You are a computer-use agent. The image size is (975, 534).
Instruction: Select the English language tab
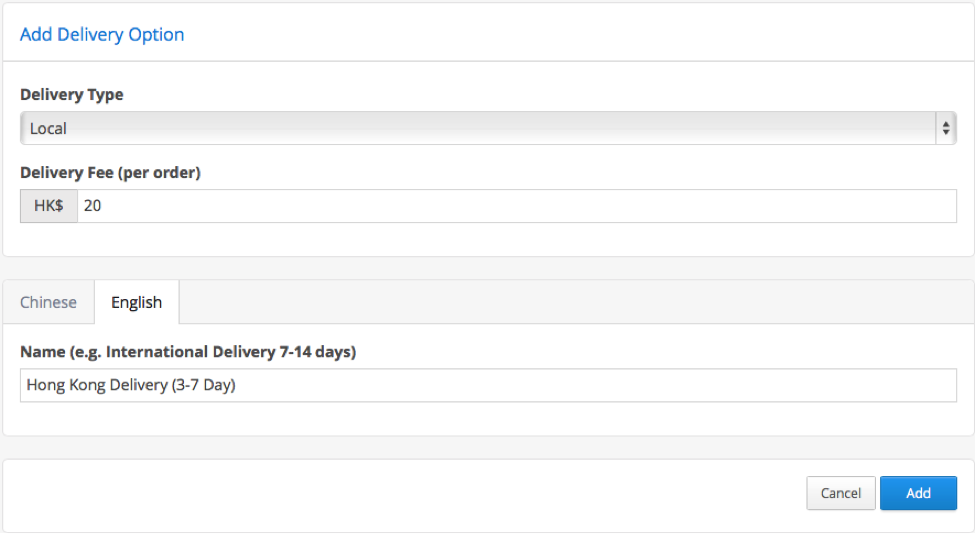(137, 302)
